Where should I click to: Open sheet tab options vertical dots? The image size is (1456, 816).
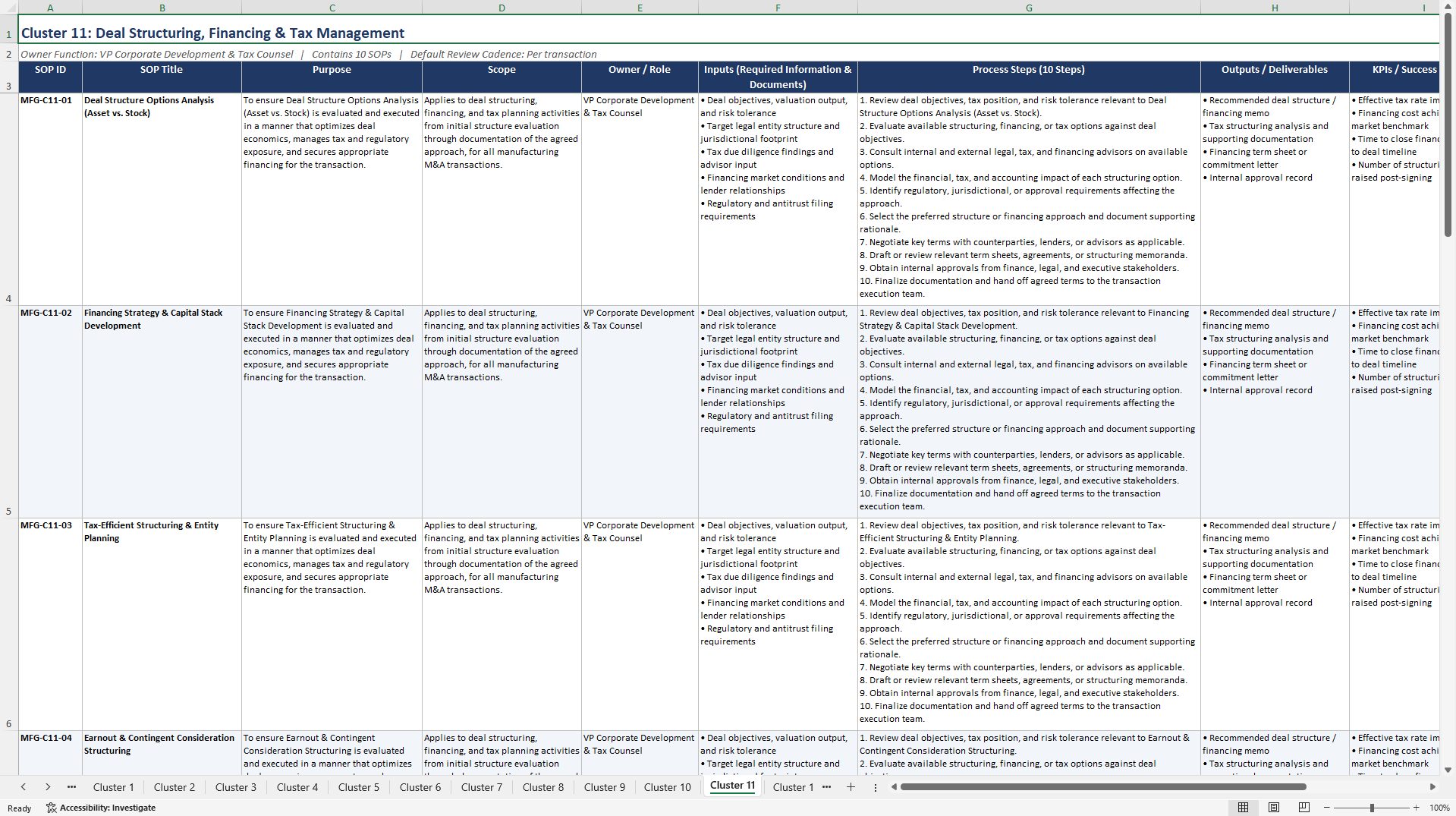click(x=875, y=787)
